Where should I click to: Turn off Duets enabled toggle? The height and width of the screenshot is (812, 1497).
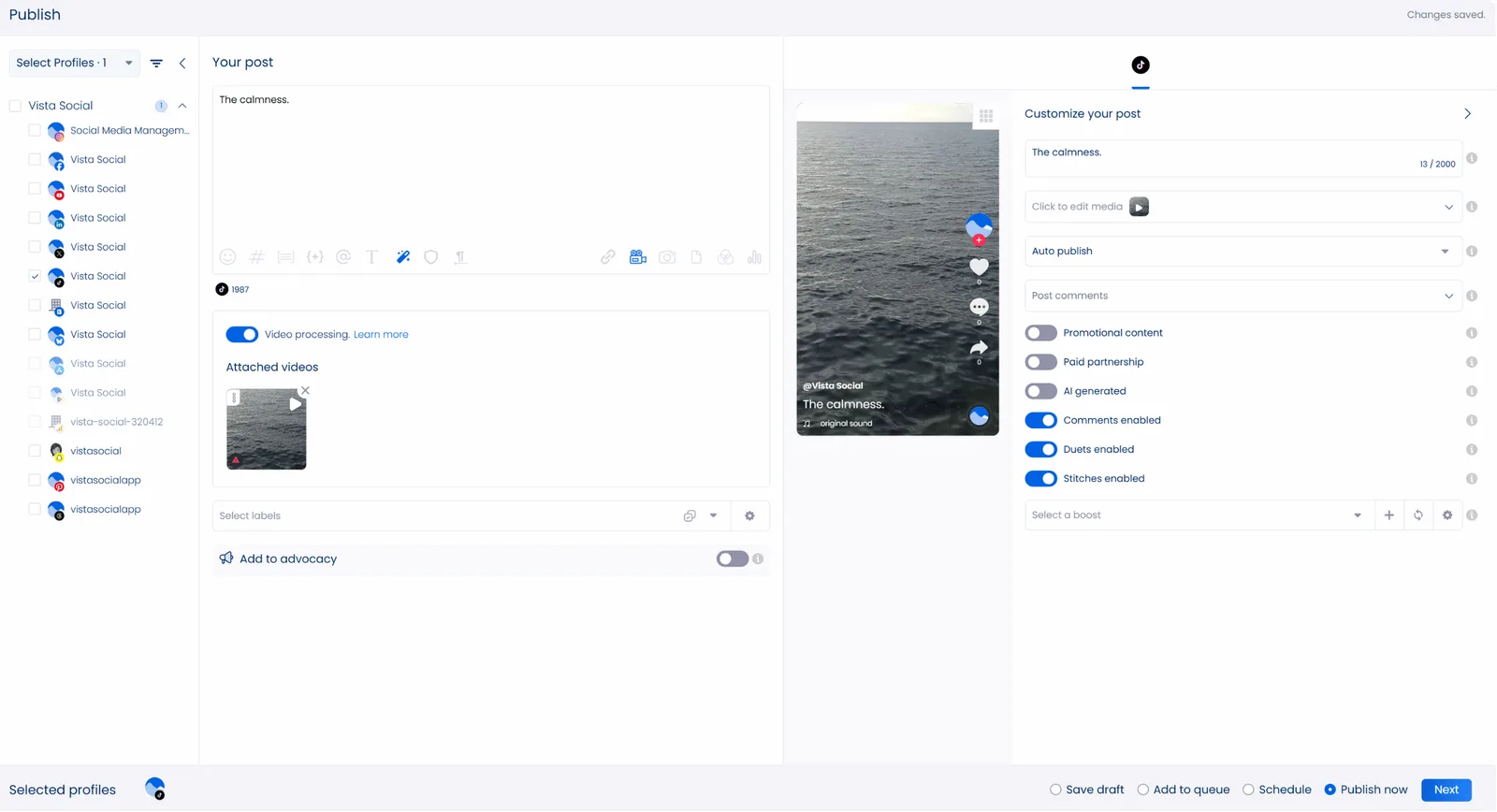[x=1040, y=450]
